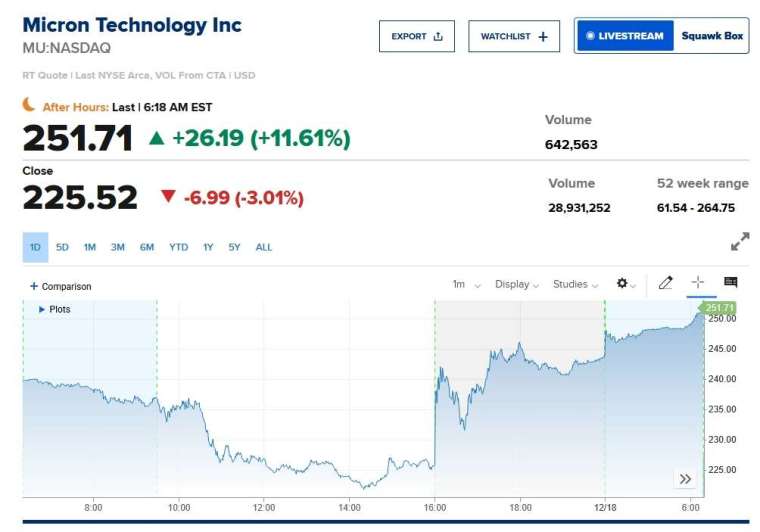Switch chart to YTD range
The width and height of the screenshot is (760, 532).
click(178, 247)
